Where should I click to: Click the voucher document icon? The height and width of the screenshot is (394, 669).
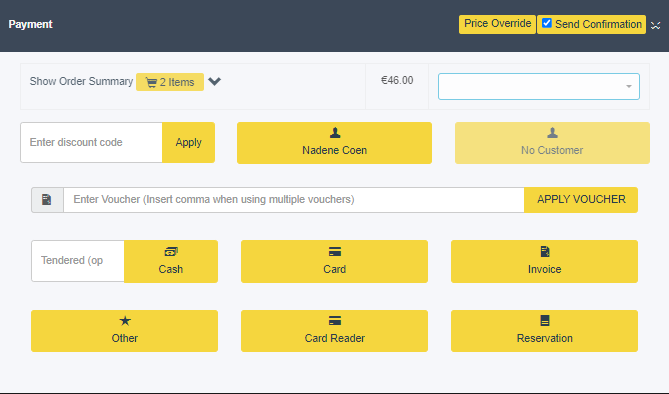(47, 200)
